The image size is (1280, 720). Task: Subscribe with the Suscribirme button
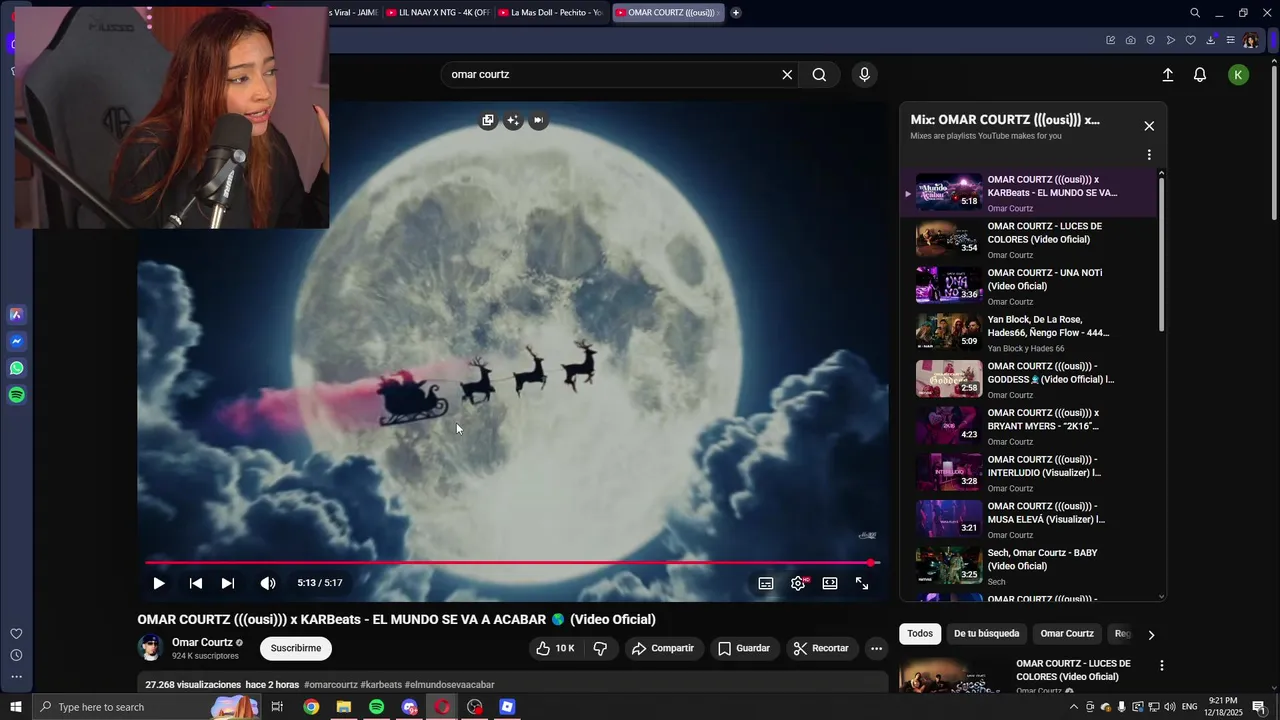point(296,648)
